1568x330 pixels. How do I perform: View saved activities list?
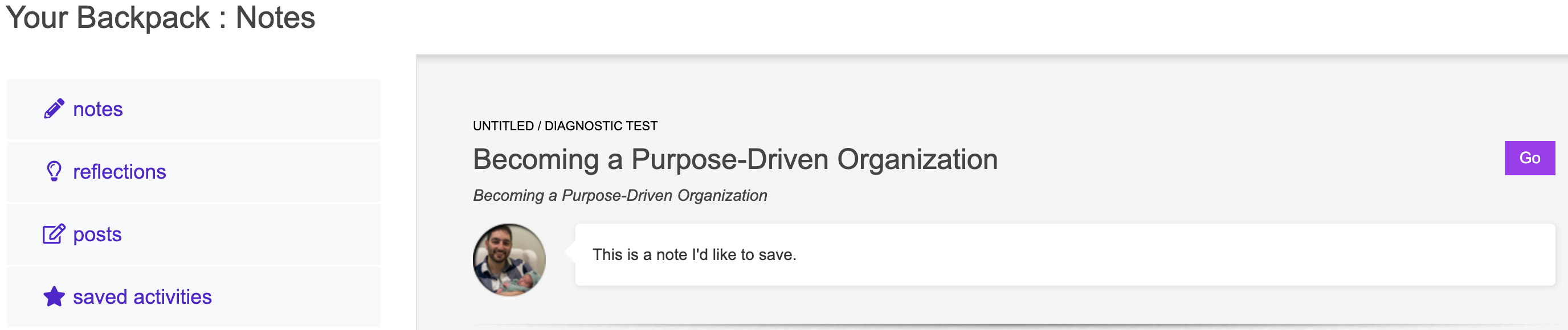142,297
